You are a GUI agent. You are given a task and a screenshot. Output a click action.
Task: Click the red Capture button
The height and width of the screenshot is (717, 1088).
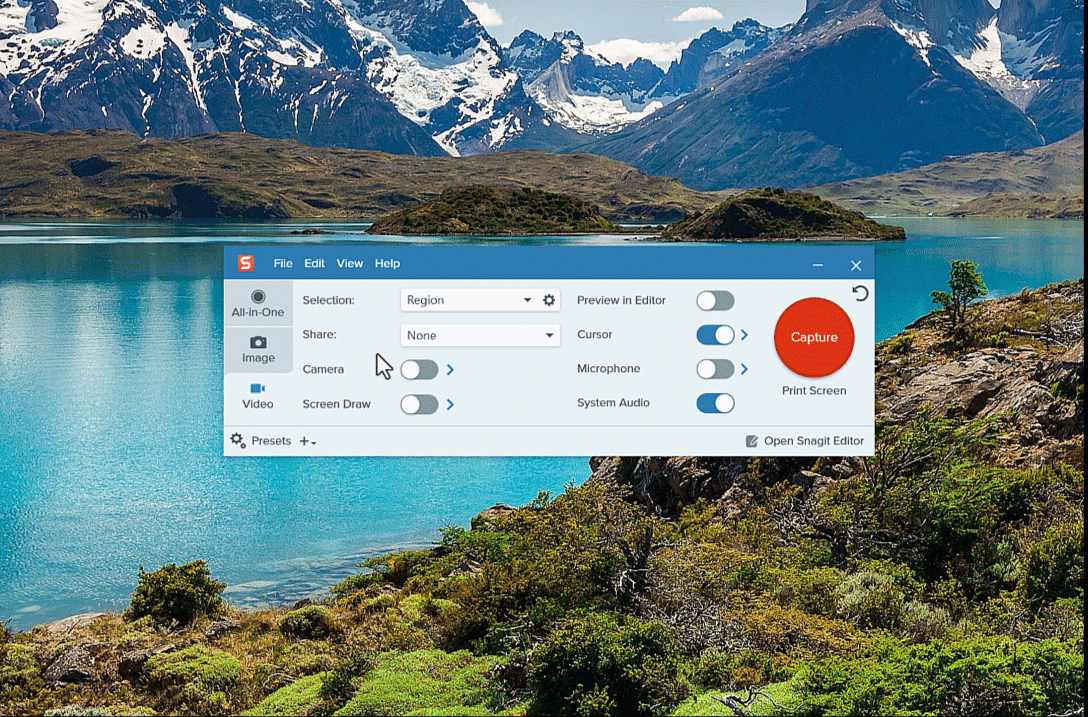(x=813, y=337)
